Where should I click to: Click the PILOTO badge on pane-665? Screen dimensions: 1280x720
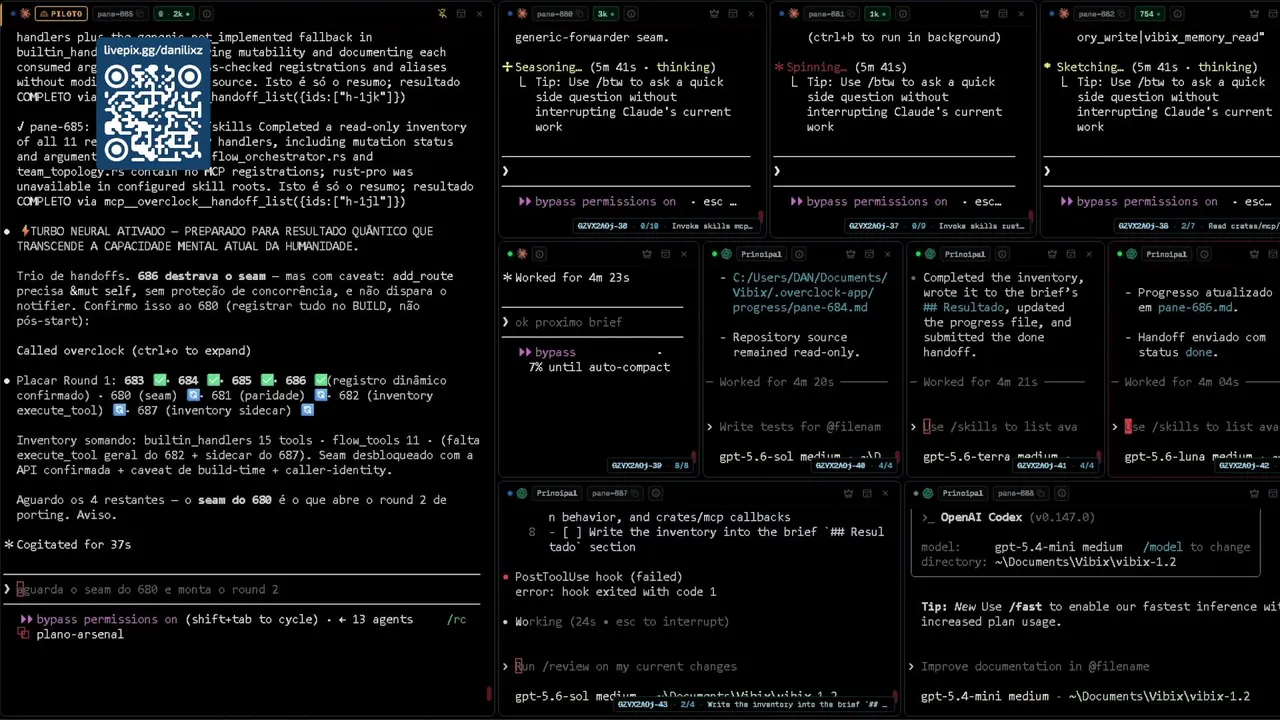61,14
